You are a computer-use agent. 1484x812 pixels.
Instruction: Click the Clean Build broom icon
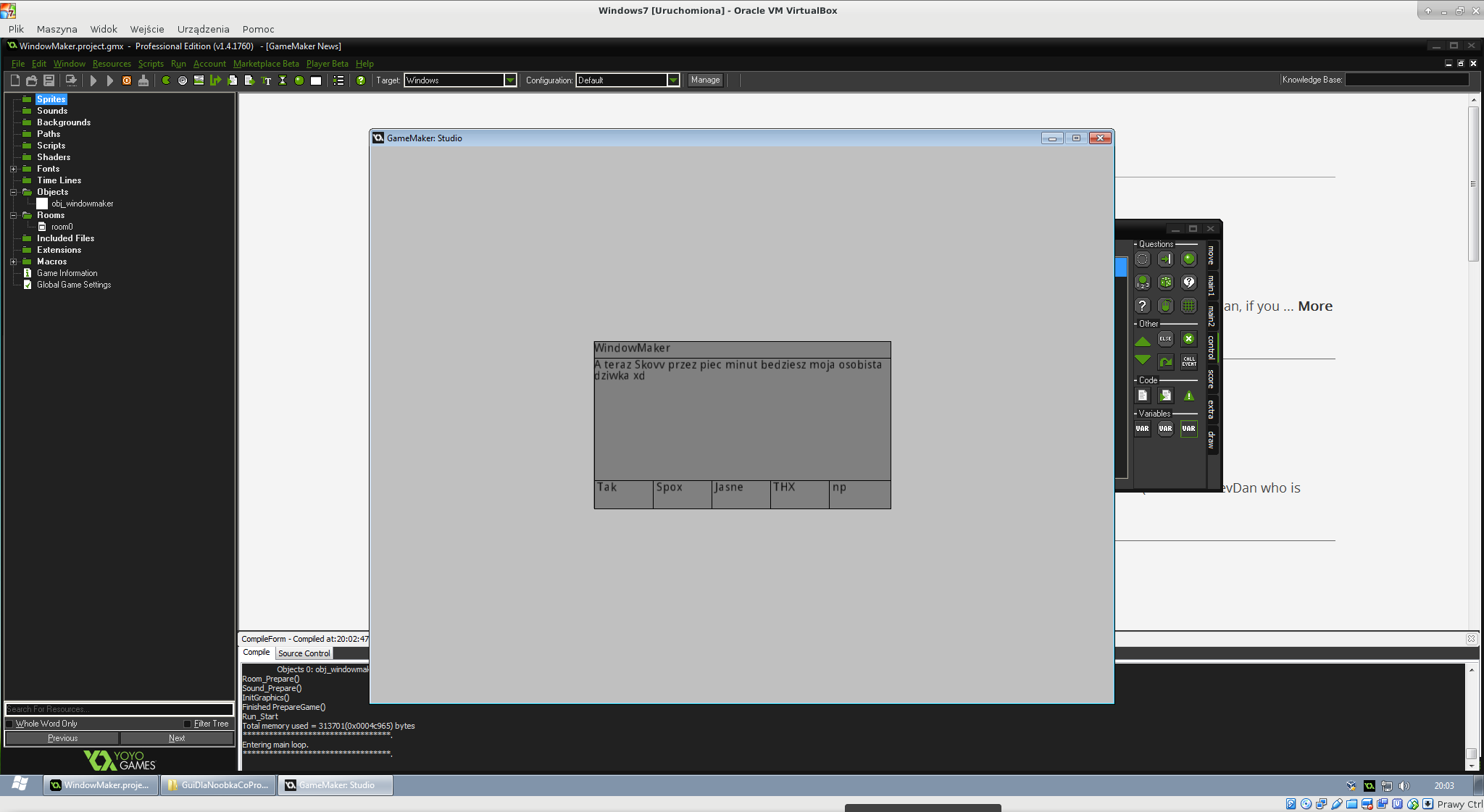(143, 80)
